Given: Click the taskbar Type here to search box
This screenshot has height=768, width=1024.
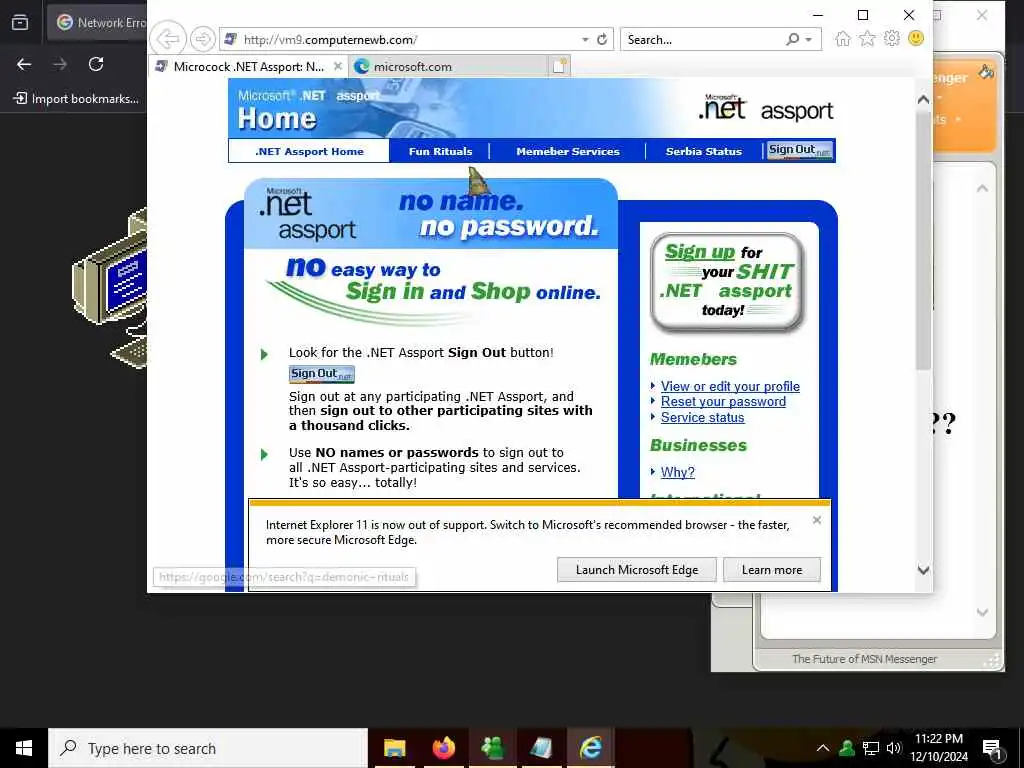Looking at the screenshot, I should 208,748.
